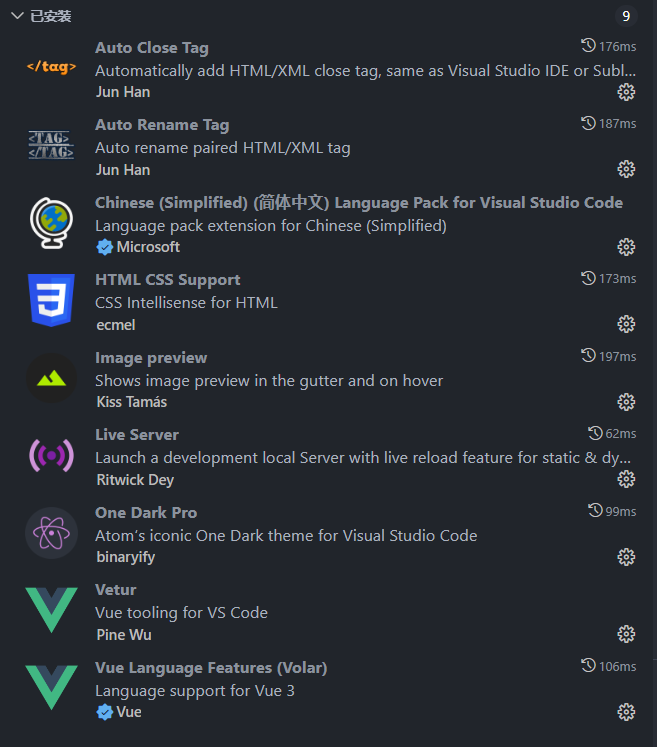Click activation time clock icon of Volar
Viewport: 657px width, 747px height.
pos(588,666)
